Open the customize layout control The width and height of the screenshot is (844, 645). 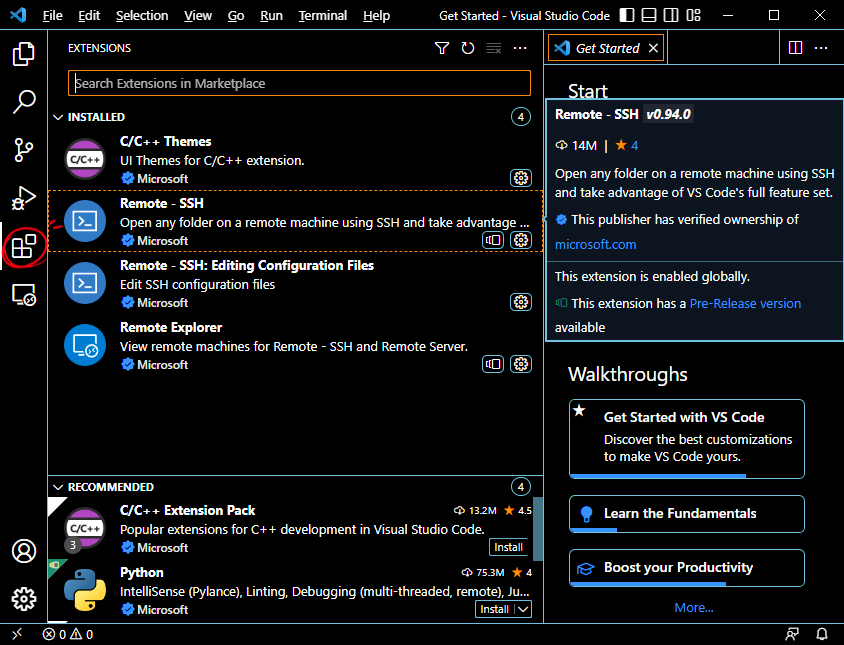coord(694,15)
